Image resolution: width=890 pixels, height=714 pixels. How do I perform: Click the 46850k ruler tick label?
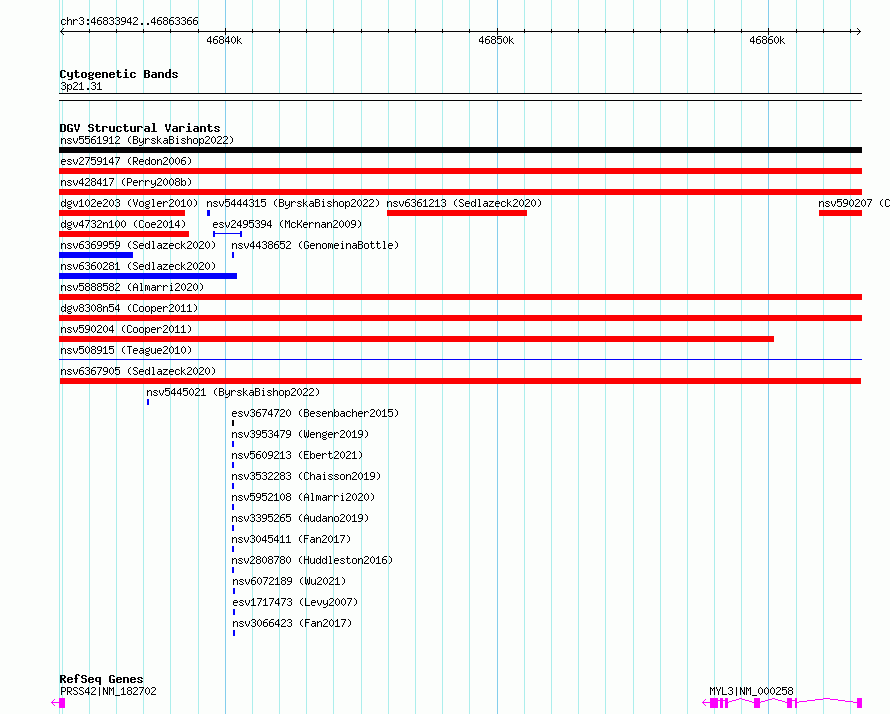click(x=496, y=40)
